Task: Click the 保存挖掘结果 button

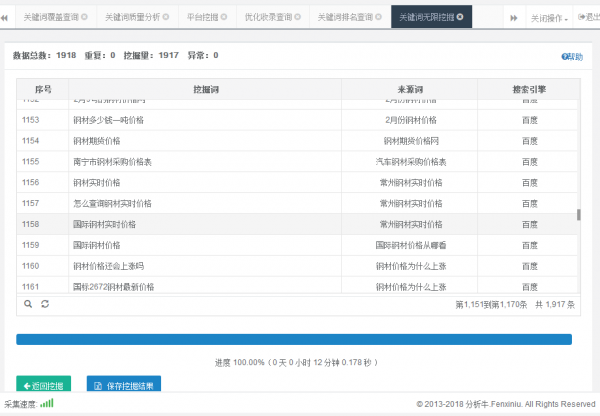Action: click(x=124, y=385)
